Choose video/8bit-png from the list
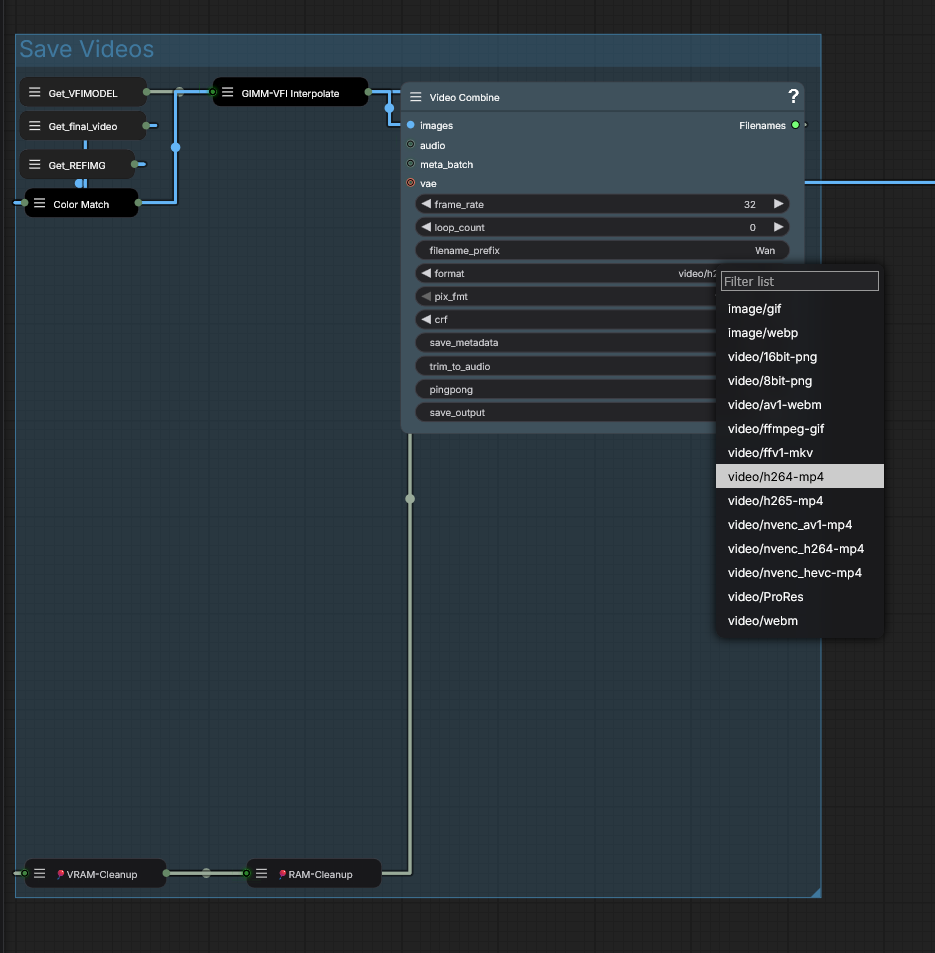935x953 pixels. 799,380
